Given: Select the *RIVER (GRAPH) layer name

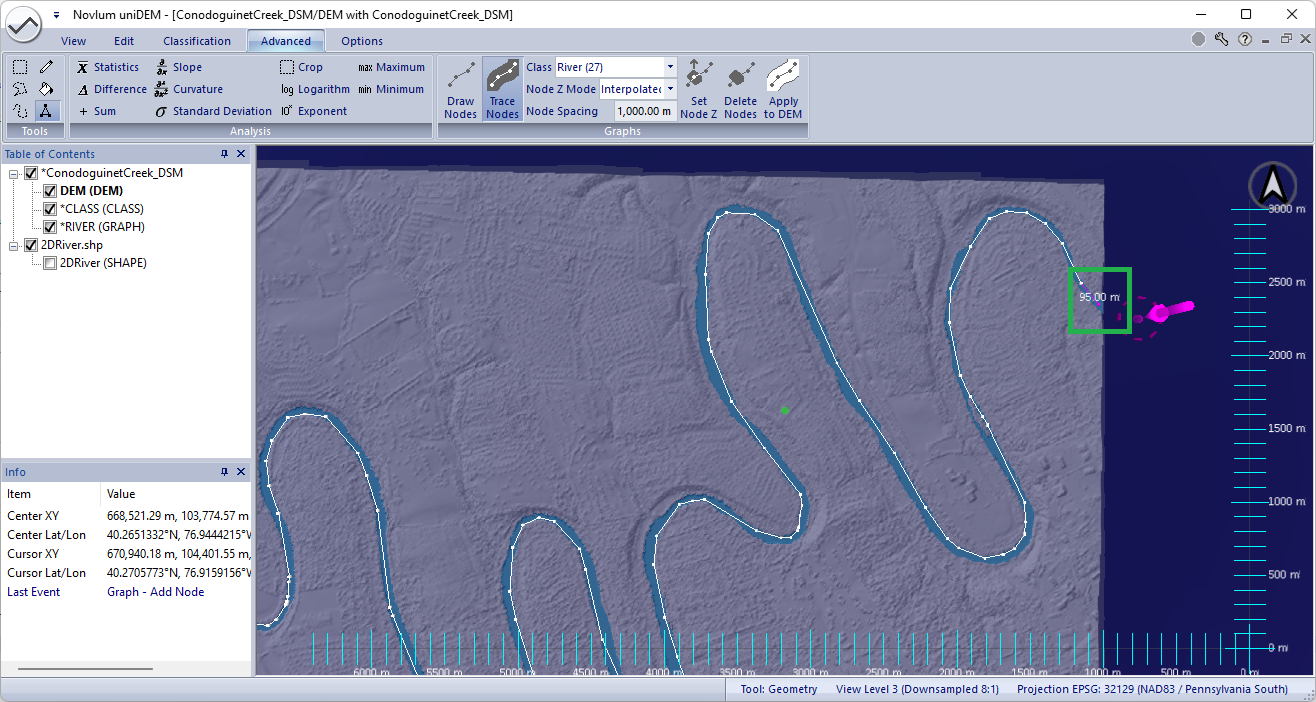Looking at the screenshot, I should (102, 227).
